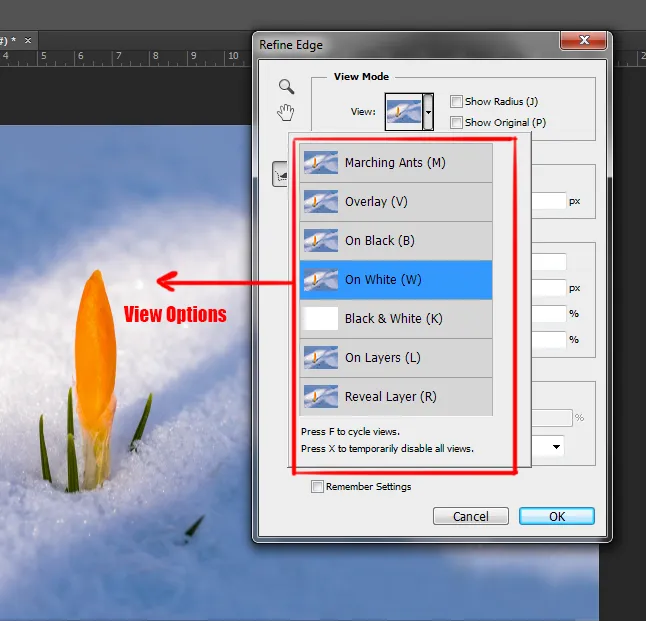Choose Reveal Layer (R) view
This screenshot has width=646, height=621.
click(396, 396)
